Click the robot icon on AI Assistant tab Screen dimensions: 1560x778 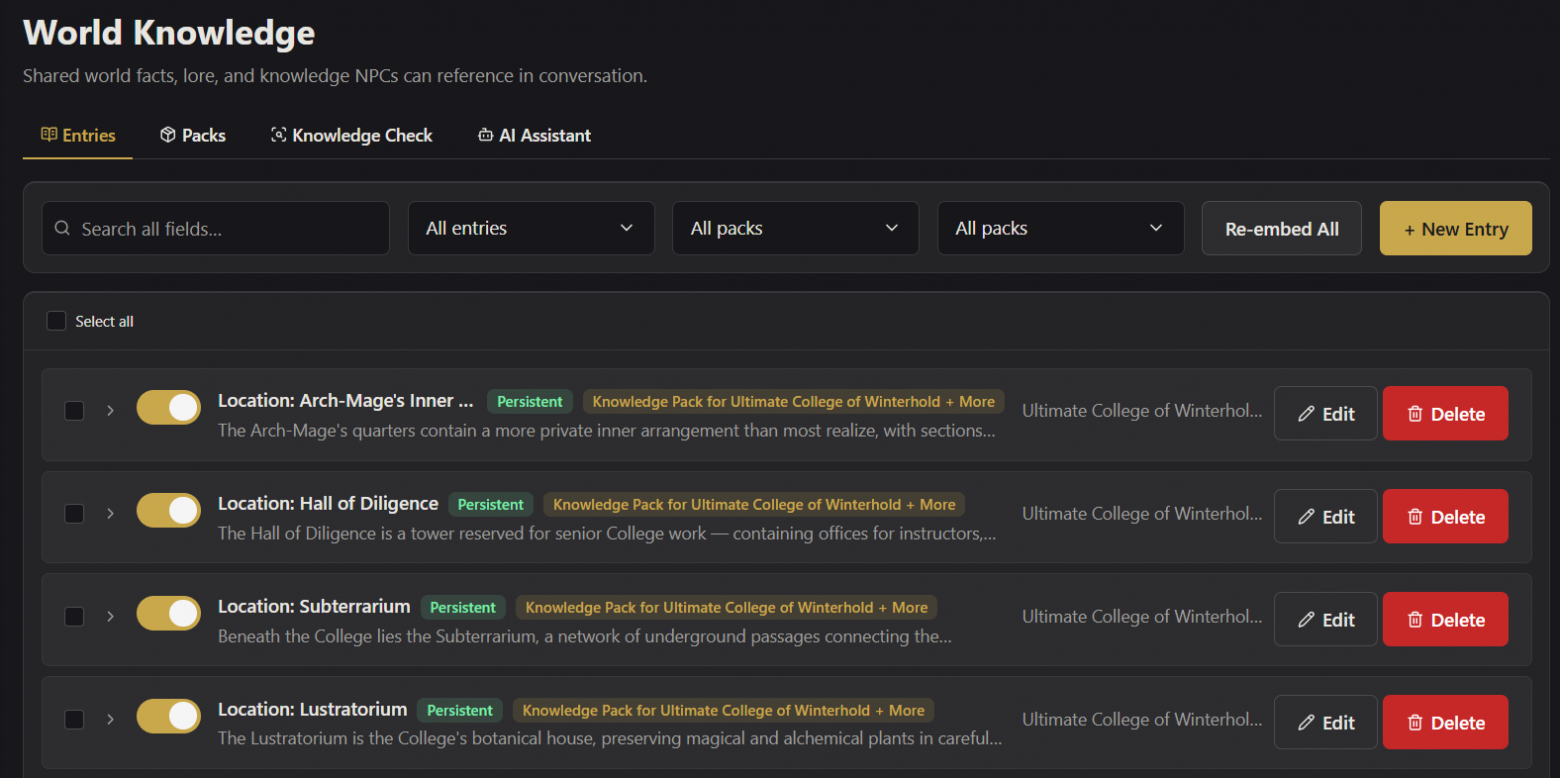tap(486, 135)
